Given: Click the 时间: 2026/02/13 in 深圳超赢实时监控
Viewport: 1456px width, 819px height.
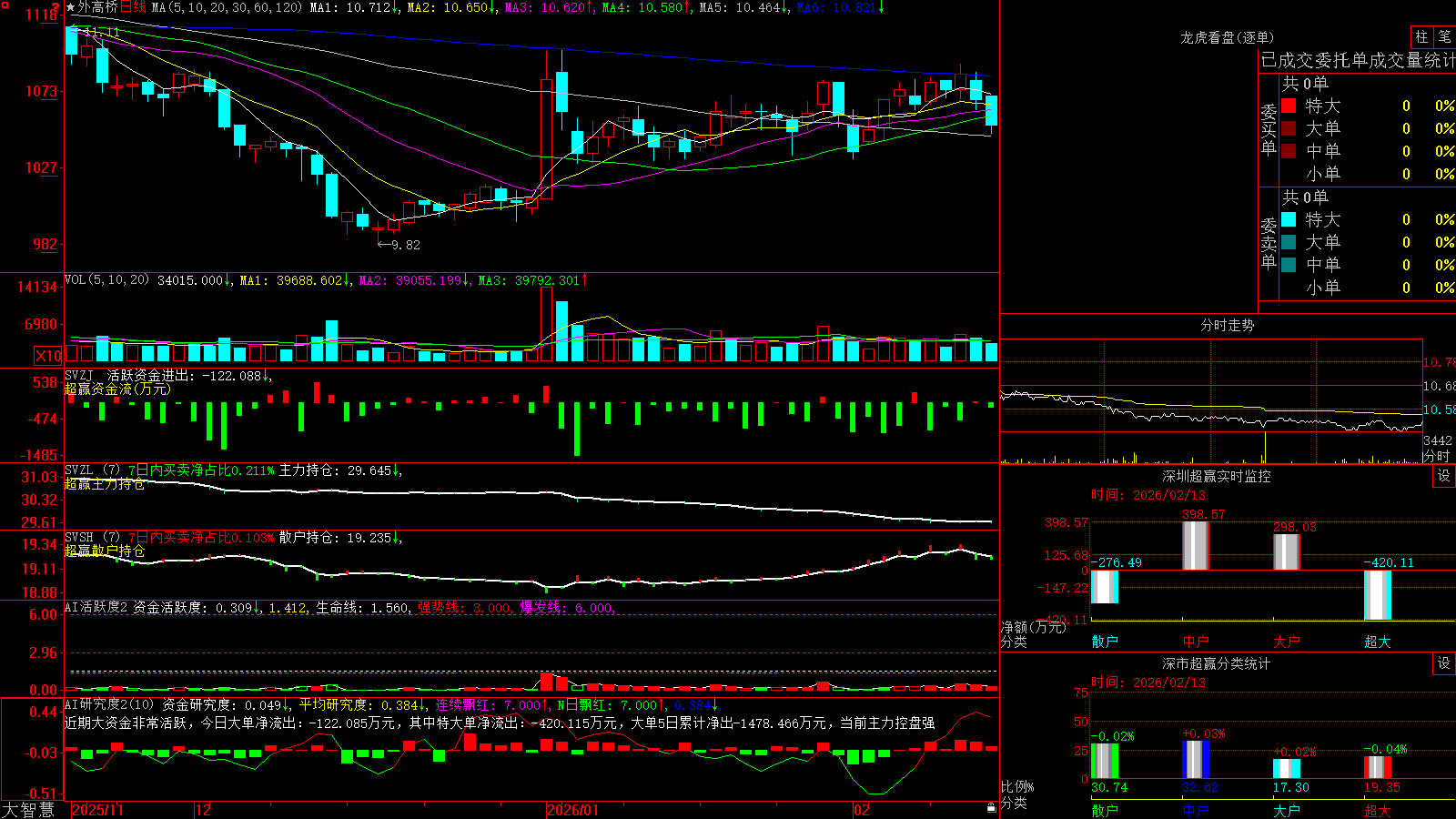Looking at the screenshot, I should point(1148,495).
